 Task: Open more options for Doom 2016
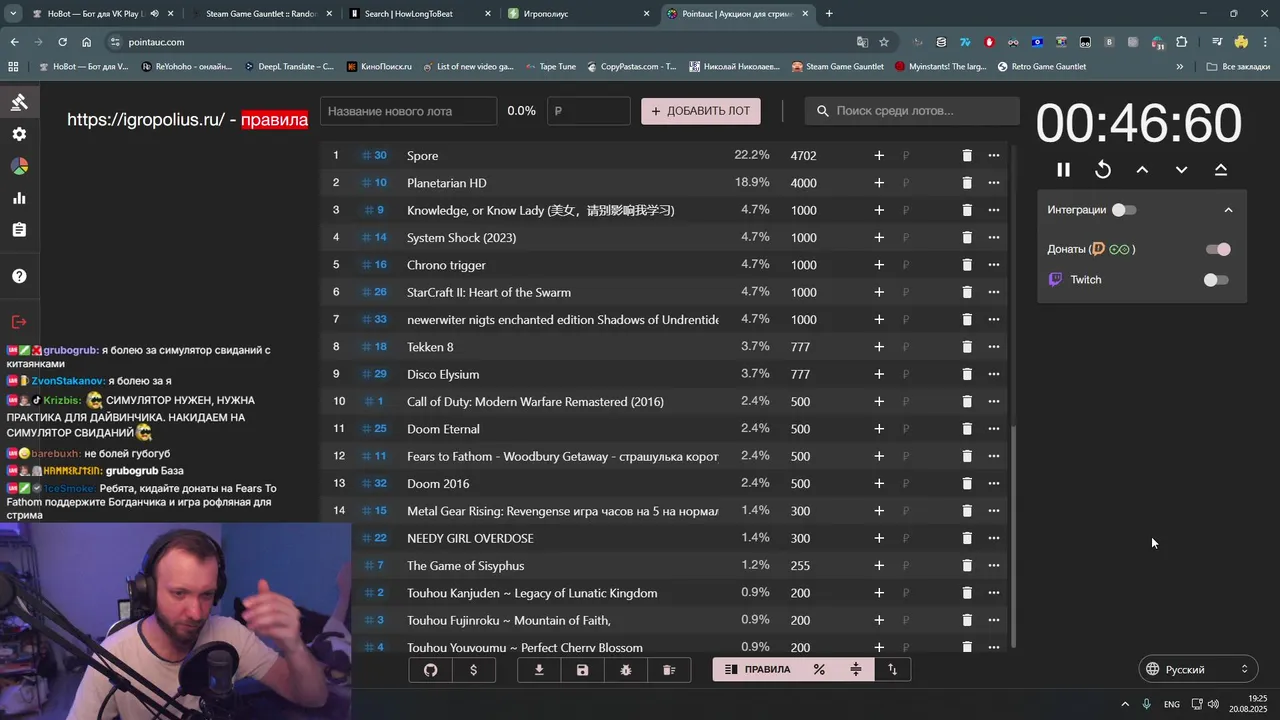point(994,484)
